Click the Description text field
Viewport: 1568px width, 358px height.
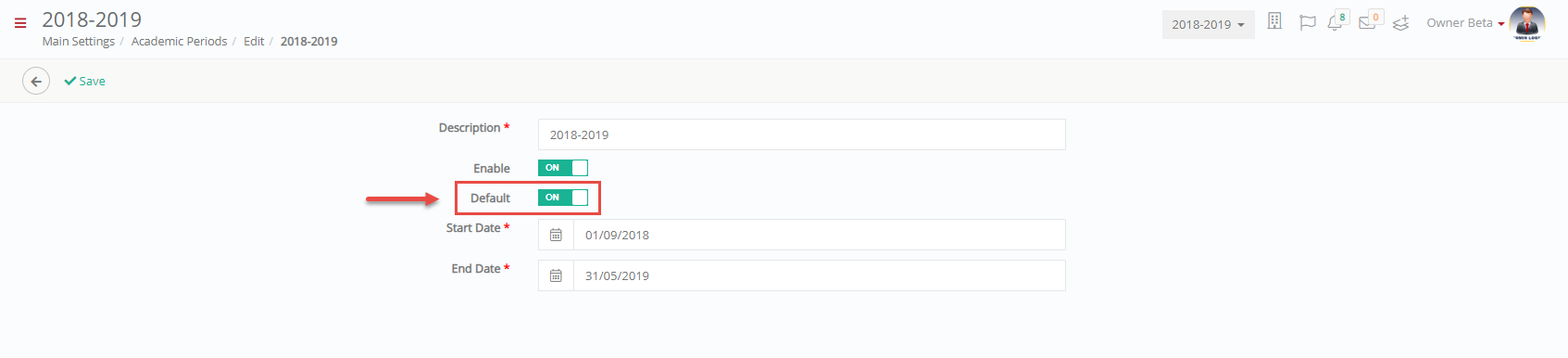click(x=802, y=134)
